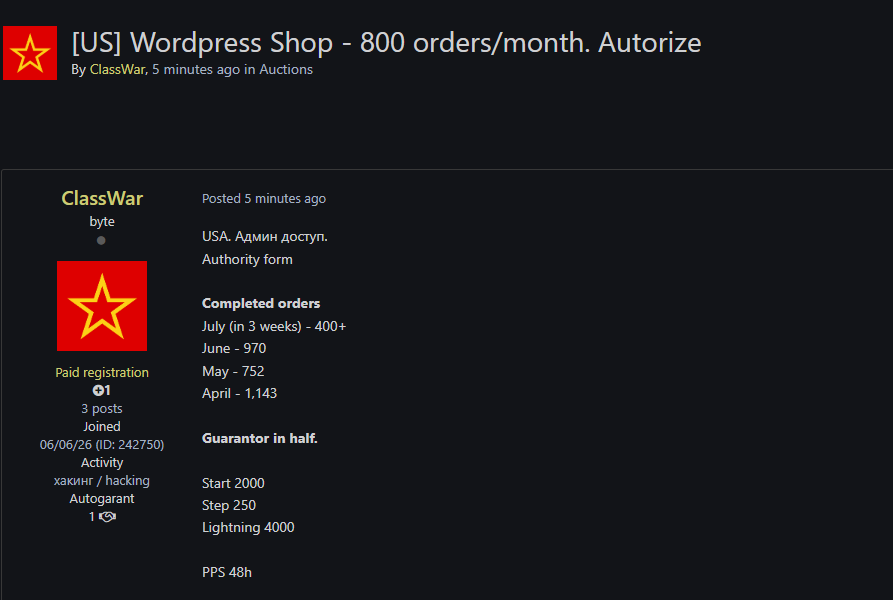Click the 'Completed orders' heading
The image size is (893, 600).
pyautogui.click(x=261, y=303)
